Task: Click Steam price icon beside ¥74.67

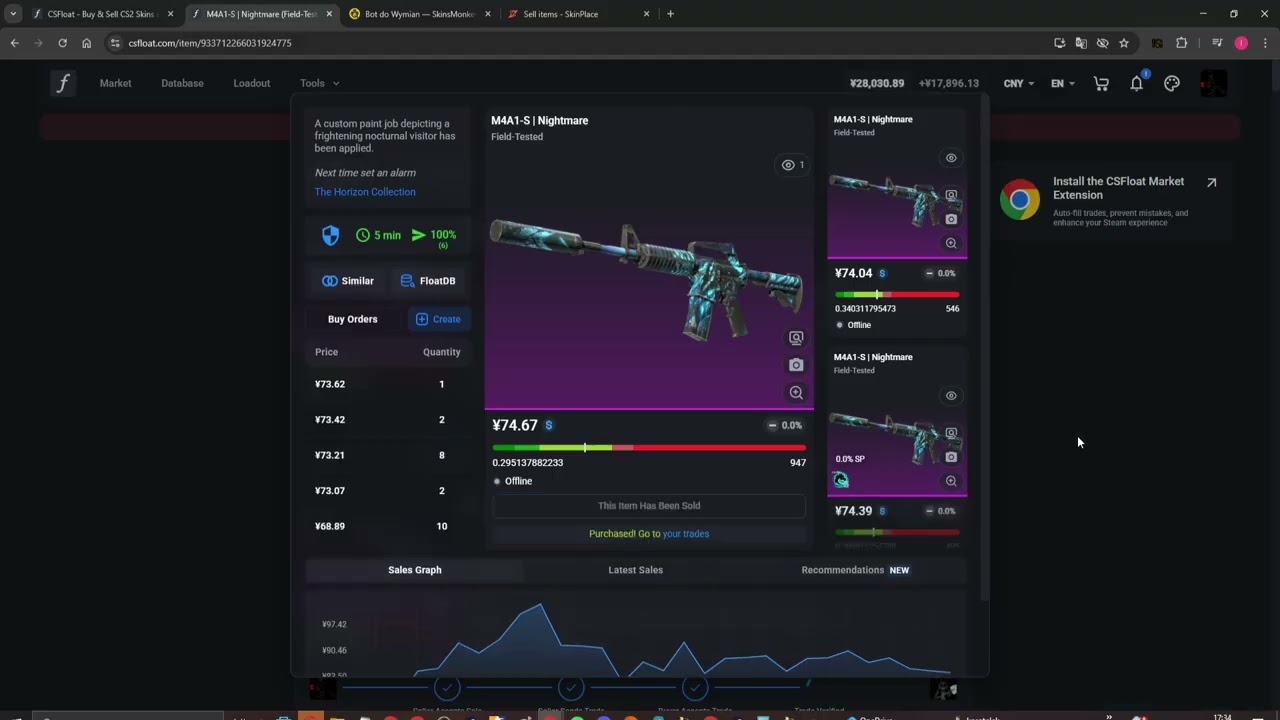Action: coord(548,425)
